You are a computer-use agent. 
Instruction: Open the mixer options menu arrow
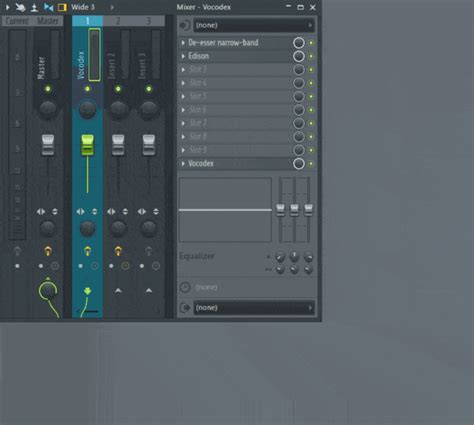click(x=7, y=7)
